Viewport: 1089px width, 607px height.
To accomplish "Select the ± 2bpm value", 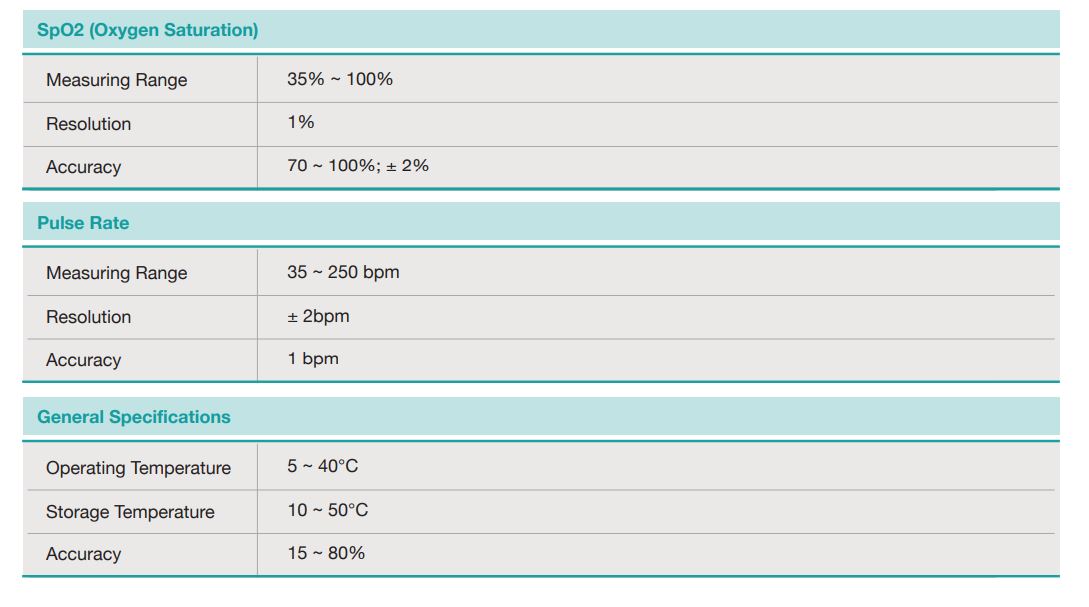I will click(318, 316).
